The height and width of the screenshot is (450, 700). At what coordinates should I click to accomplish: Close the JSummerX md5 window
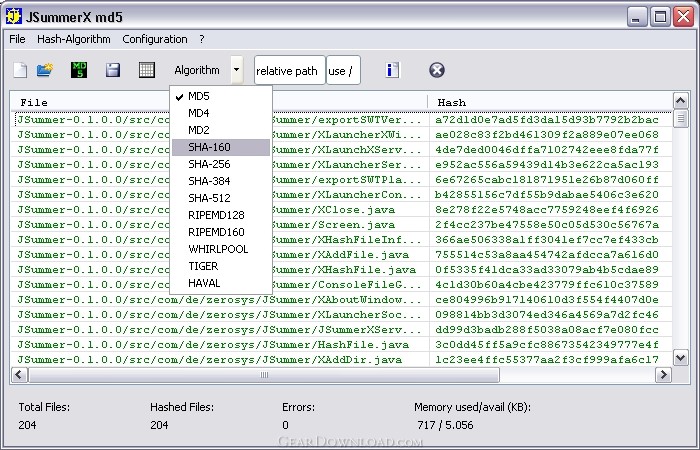coord(683,17)
